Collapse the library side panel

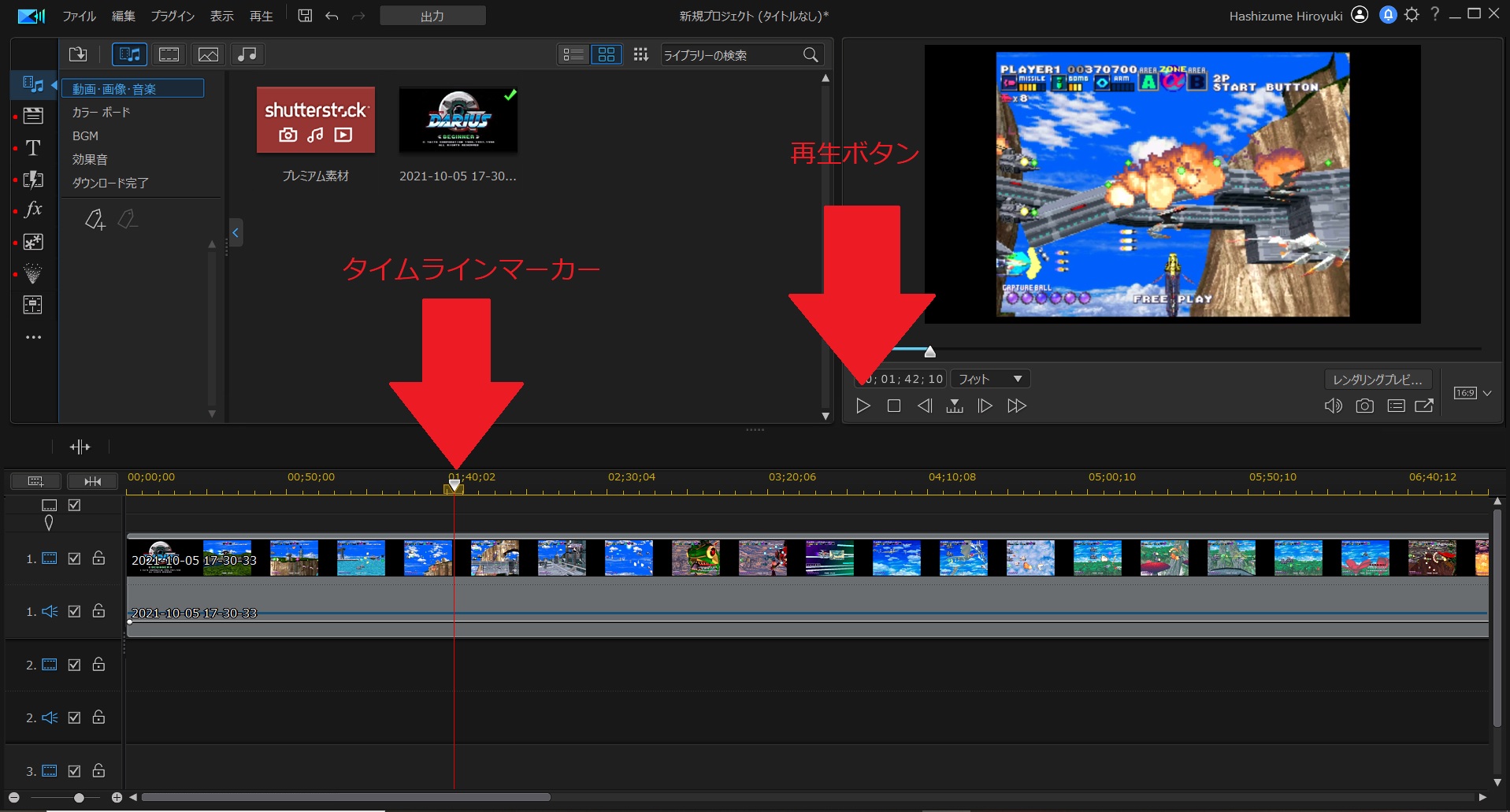[236, 232]
